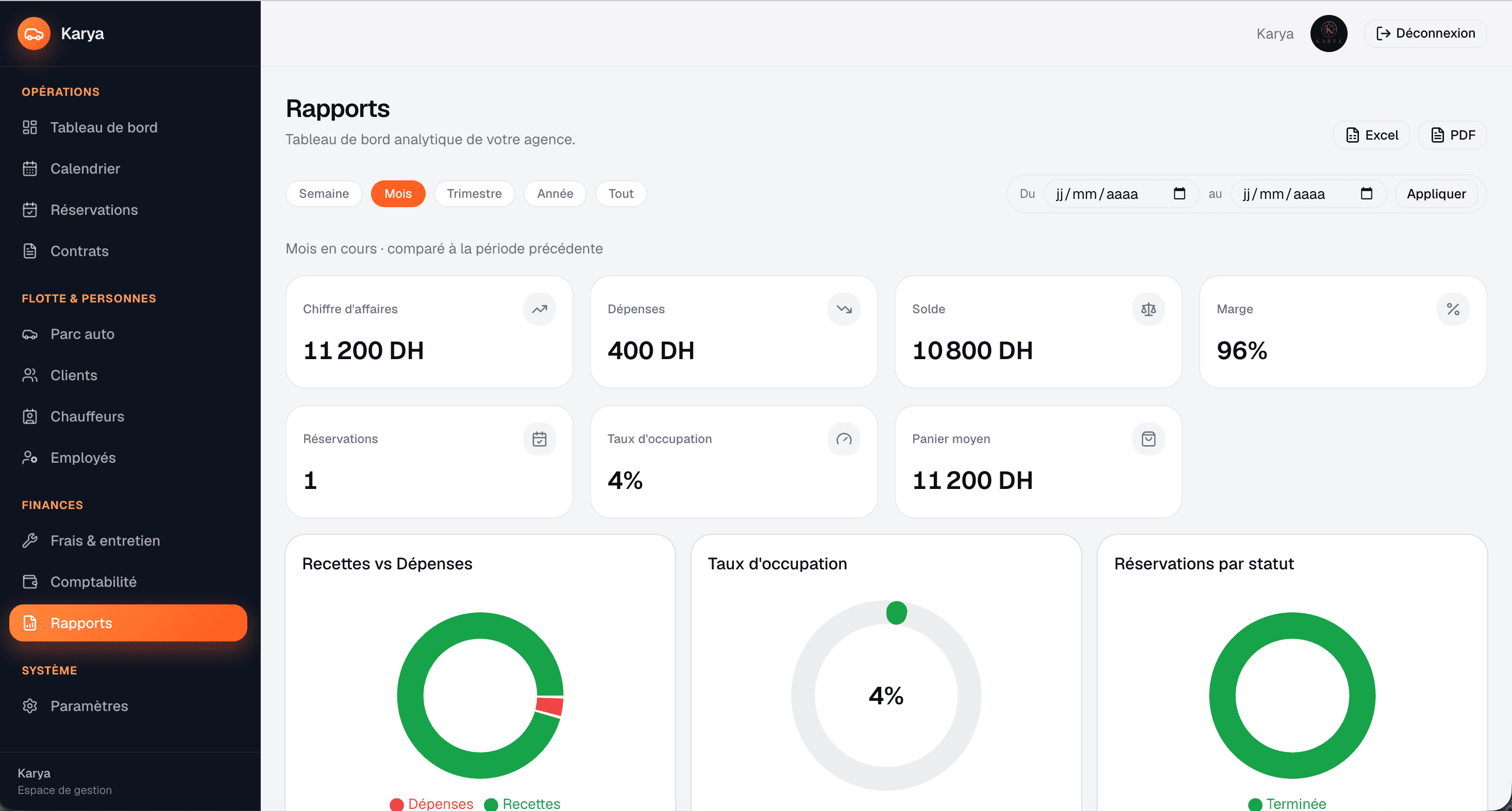1512x811 pixels.
Task: Click the Karya profile avatar
Action: [1329, 33]
